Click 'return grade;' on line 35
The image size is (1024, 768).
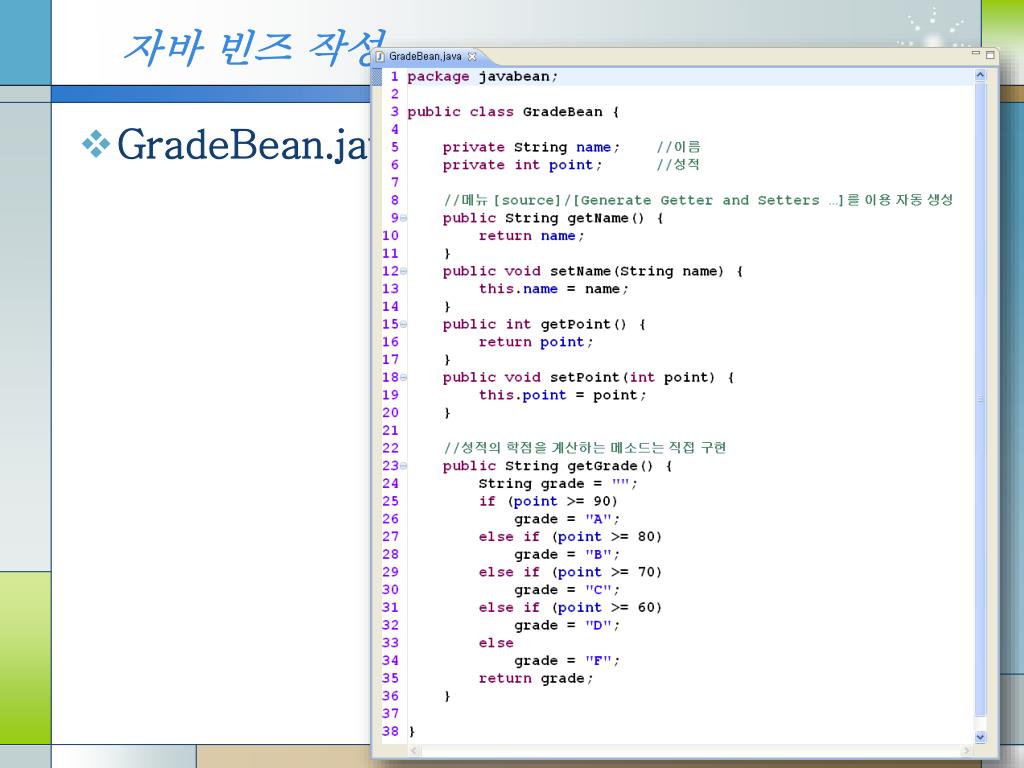pyautogui.click(x=536, y=679)
